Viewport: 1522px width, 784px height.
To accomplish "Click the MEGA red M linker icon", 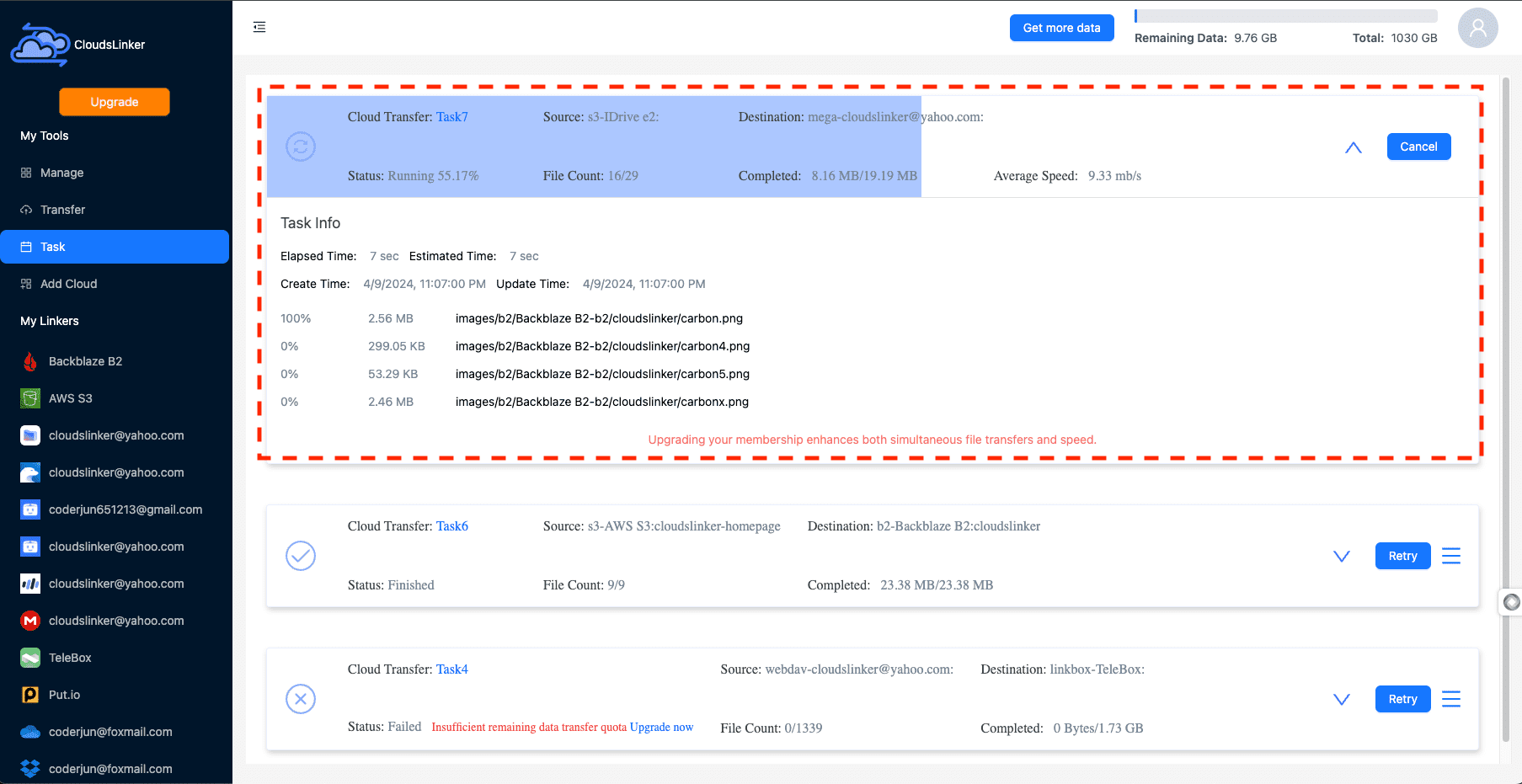I will [30, 621].
